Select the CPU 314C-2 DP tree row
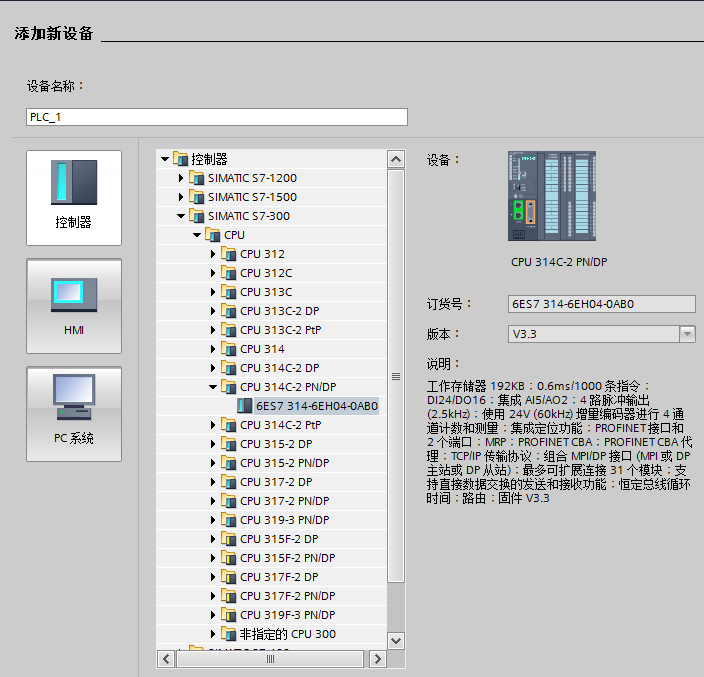The height and width of the screenshot is (677, 704). pos(271,368)
